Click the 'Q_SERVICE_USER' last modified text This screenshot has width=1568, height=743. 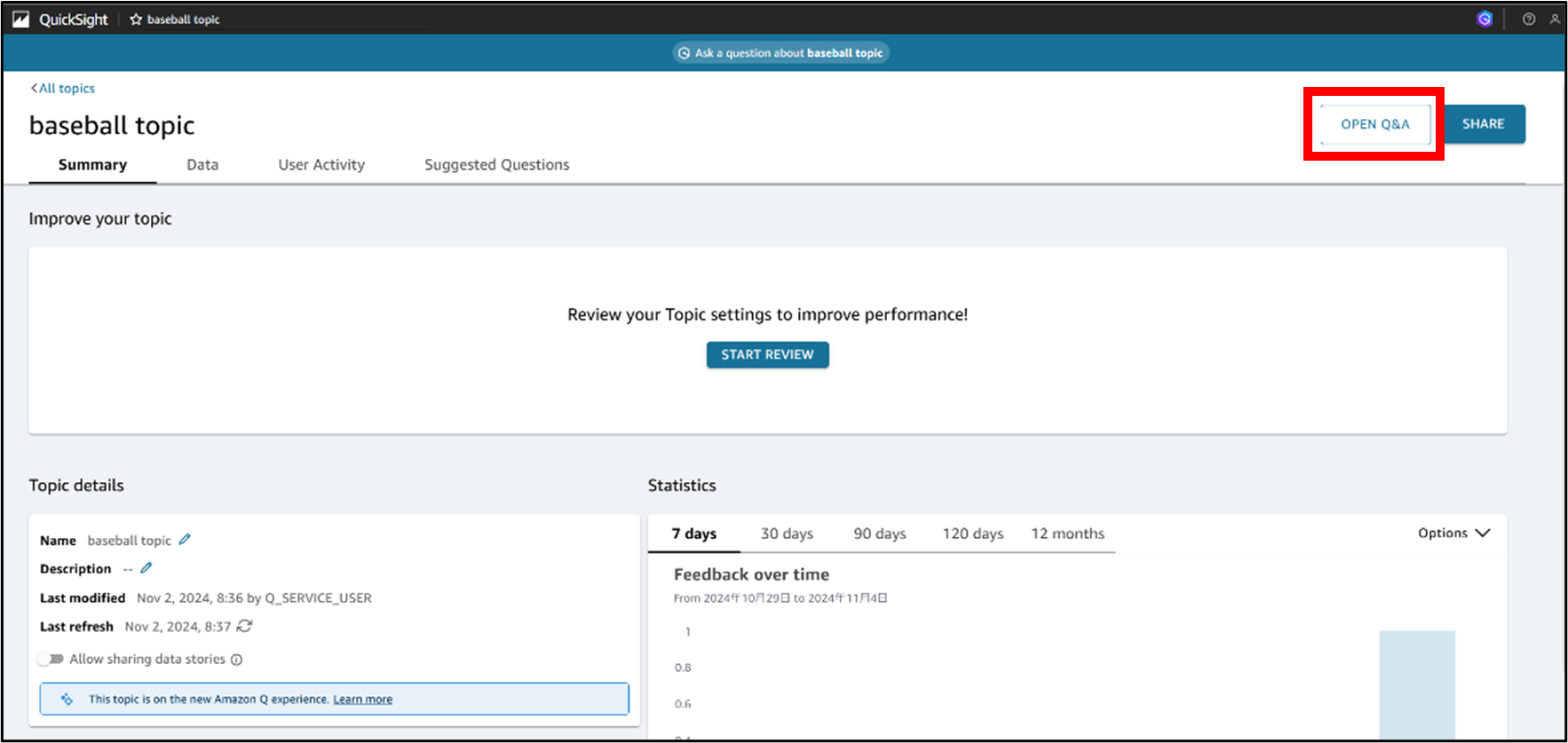click(x=318, y=598)
